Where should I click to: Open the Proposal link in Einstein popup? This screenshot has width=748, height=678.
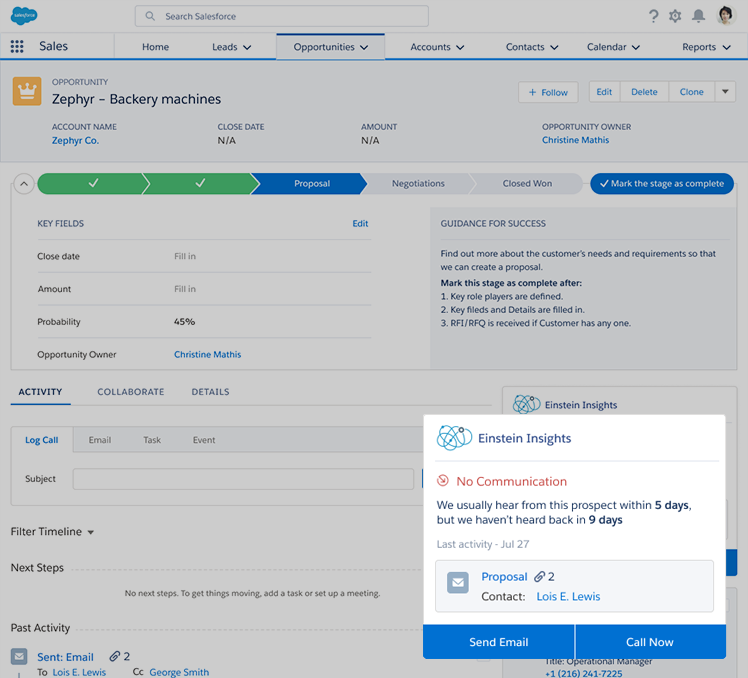[x=504, y=577]
